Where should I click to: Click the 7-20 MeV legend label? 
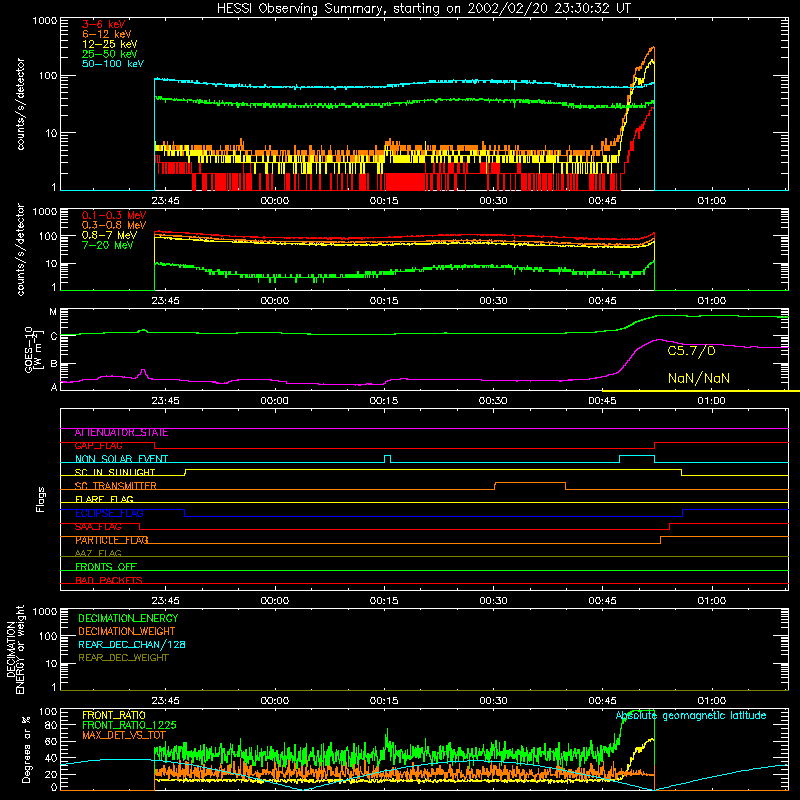pyautogui.click(x=107, y=245)
